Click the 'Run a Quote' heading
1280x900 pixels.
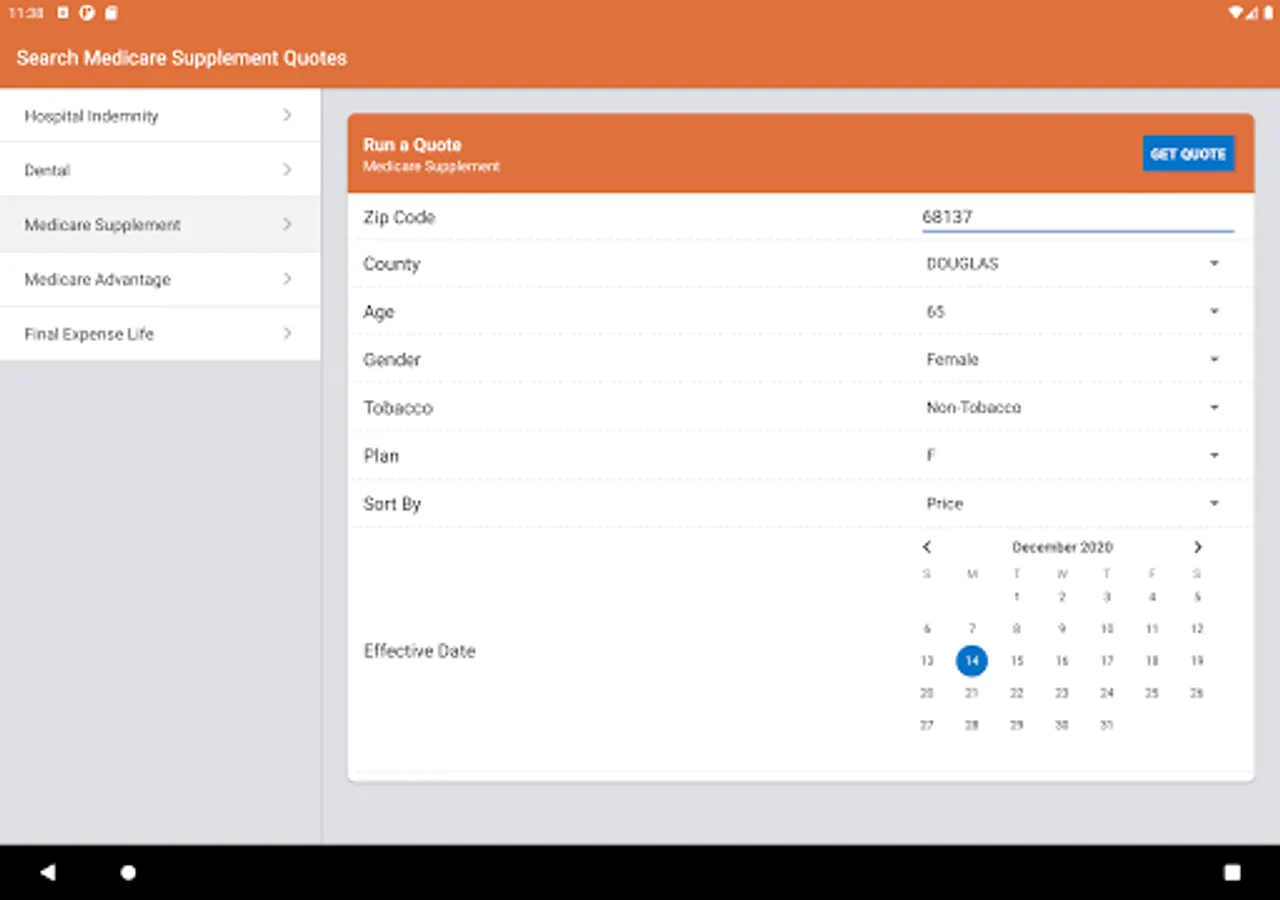pyautogui.click(x=412, y=145)
